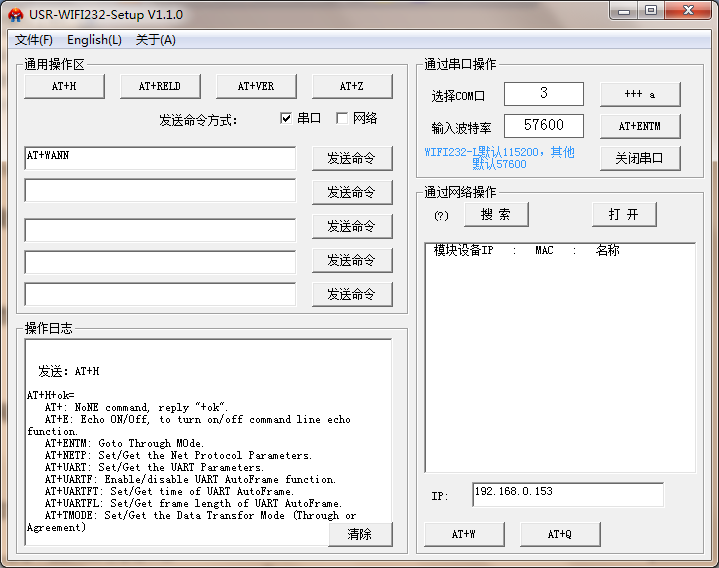The image size is (719, 568).
Task: Click the AT+WANN command input field
Action: (160, 158)
